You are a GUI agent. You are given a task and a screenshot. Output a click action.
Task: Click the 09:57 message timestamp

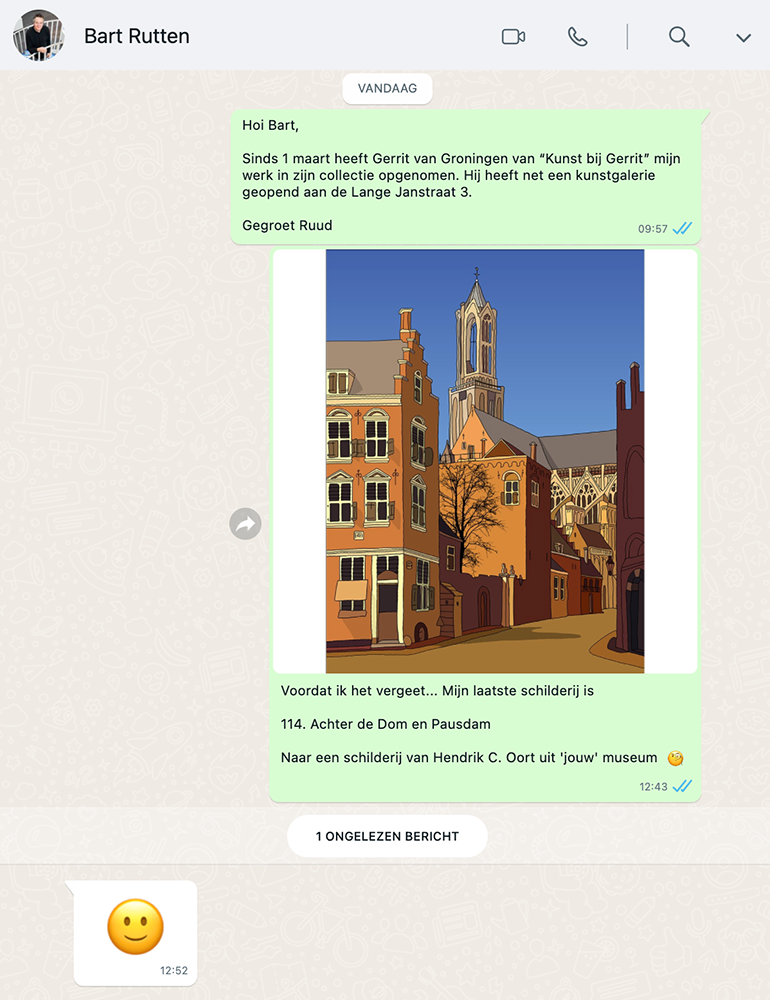coord(653,229)
